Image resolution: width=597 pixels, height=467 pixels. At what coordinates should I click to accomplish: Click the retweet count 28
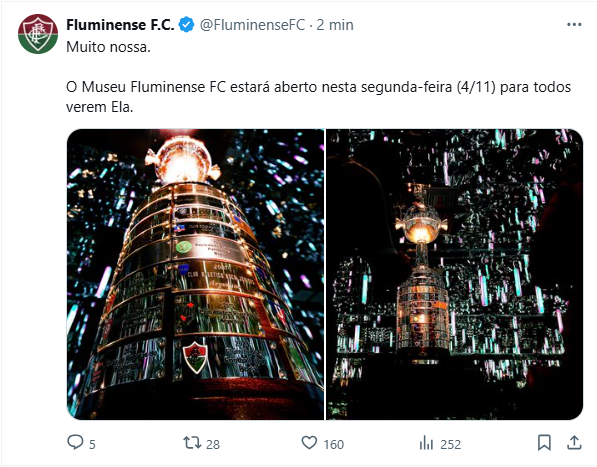pos(213,444)
